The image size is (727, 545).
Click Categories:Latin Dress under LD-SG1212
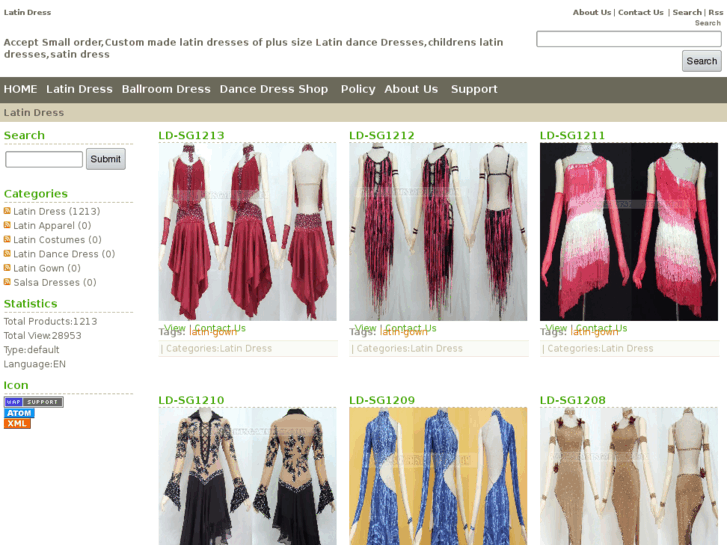pos(409,348)
